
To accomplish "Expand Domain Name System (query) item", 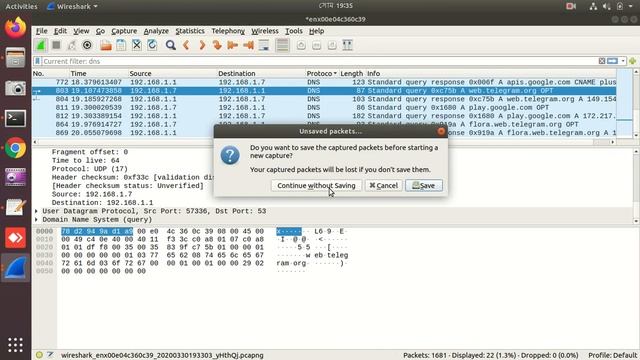I will [x=36, y=220].
